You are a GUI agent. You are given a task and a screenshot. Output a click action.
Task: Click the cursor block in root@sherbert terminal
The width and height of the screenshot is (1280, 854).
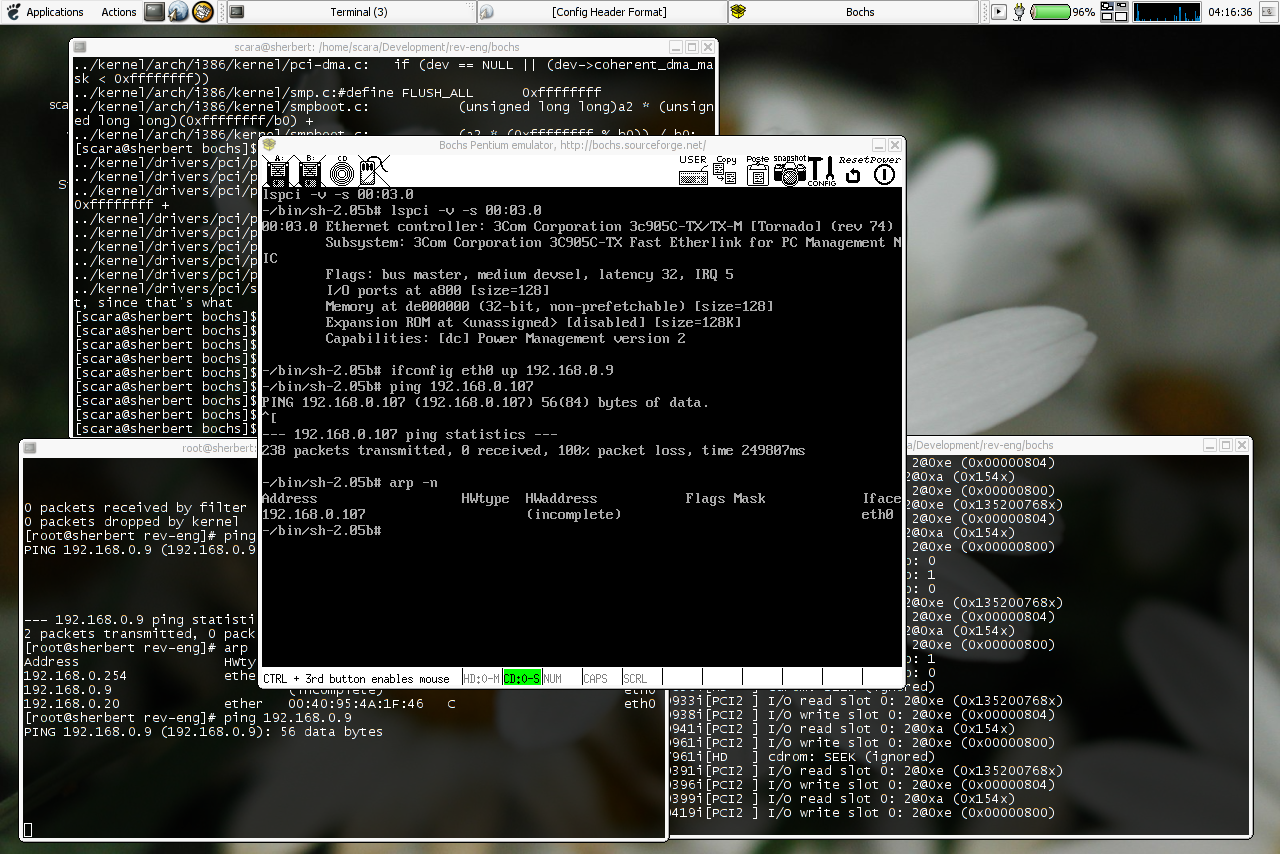point(28,829)
